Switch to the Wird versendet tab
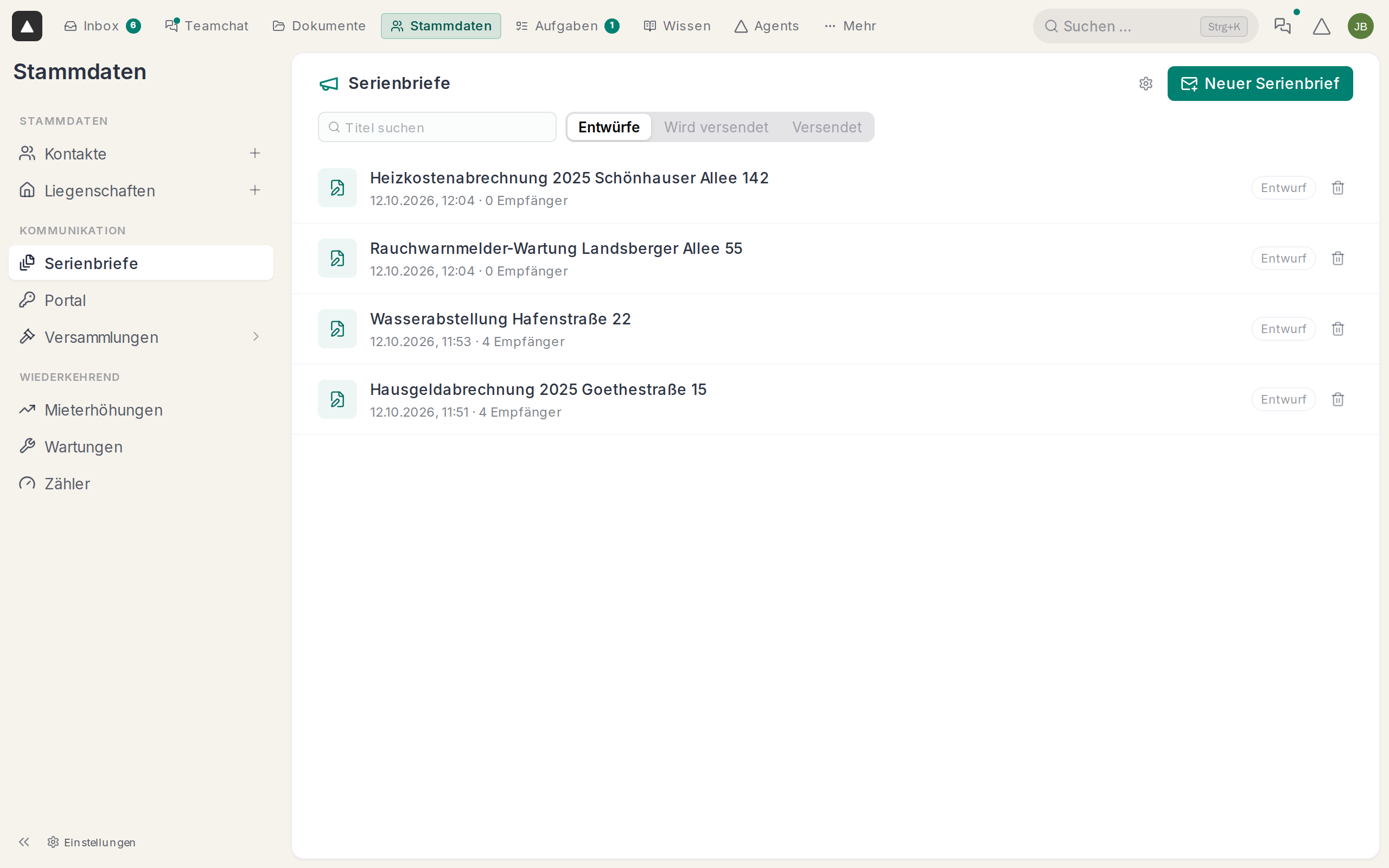This screenshot has height=868, width=1389. [x=716, y=127]
